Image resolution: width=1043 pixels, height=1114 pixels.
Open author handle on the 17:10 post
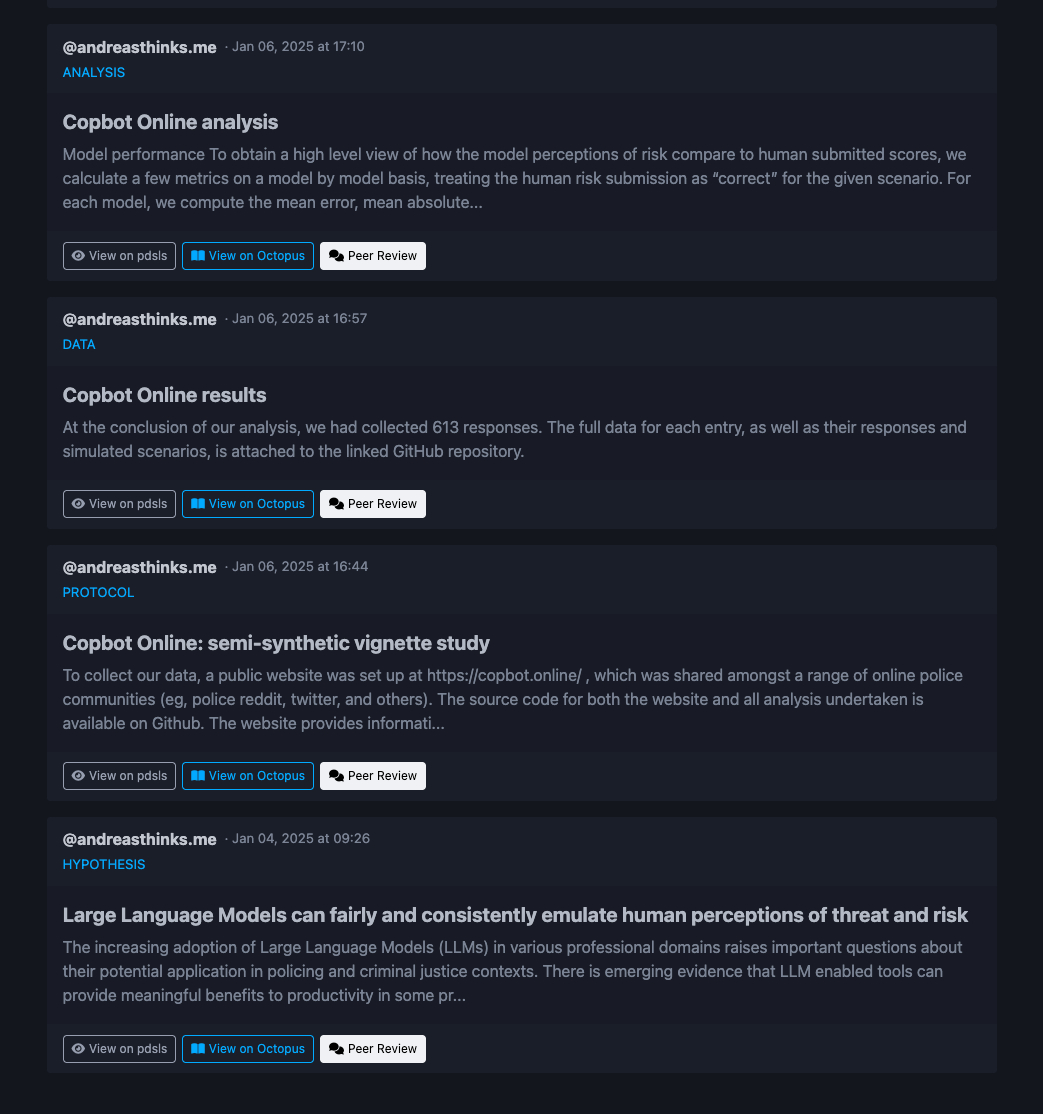[139, 47]
